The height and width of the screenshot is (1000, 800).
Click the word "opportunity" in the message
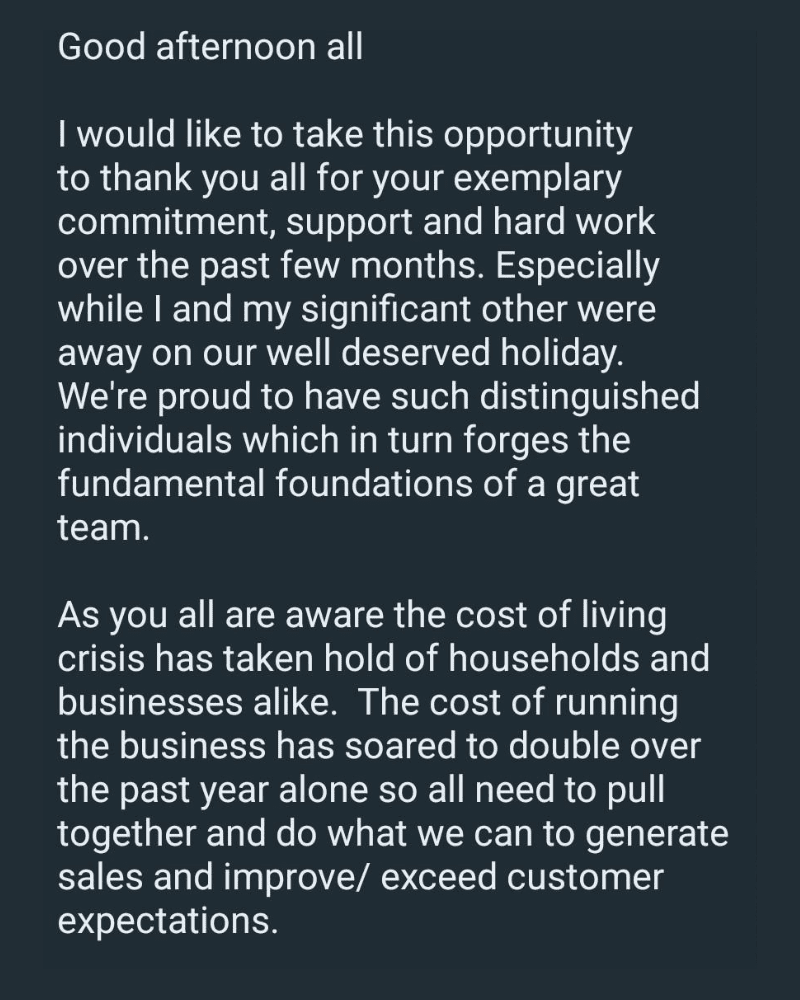(x=539, y=136)
